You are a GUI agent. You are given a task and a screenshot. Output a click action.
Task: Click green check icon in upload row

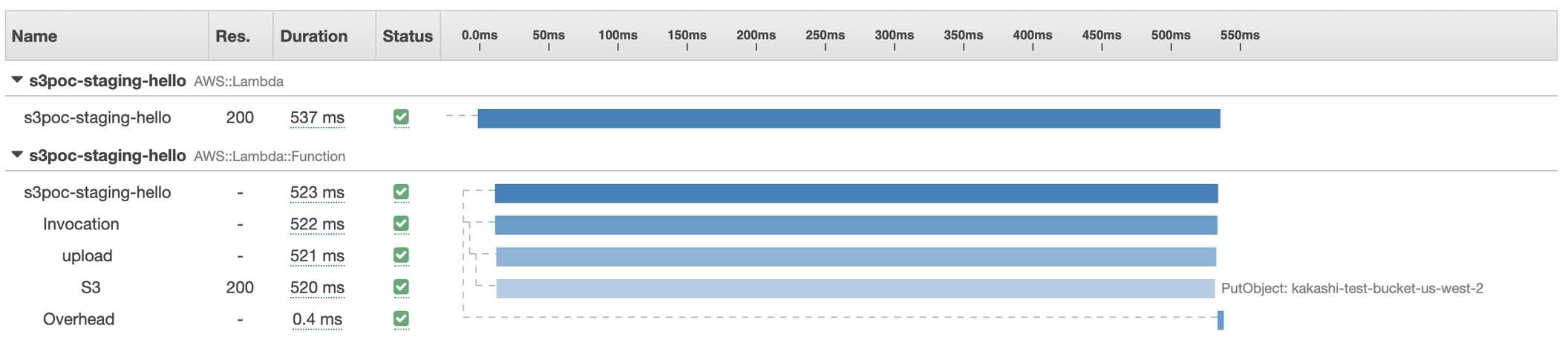401,255
